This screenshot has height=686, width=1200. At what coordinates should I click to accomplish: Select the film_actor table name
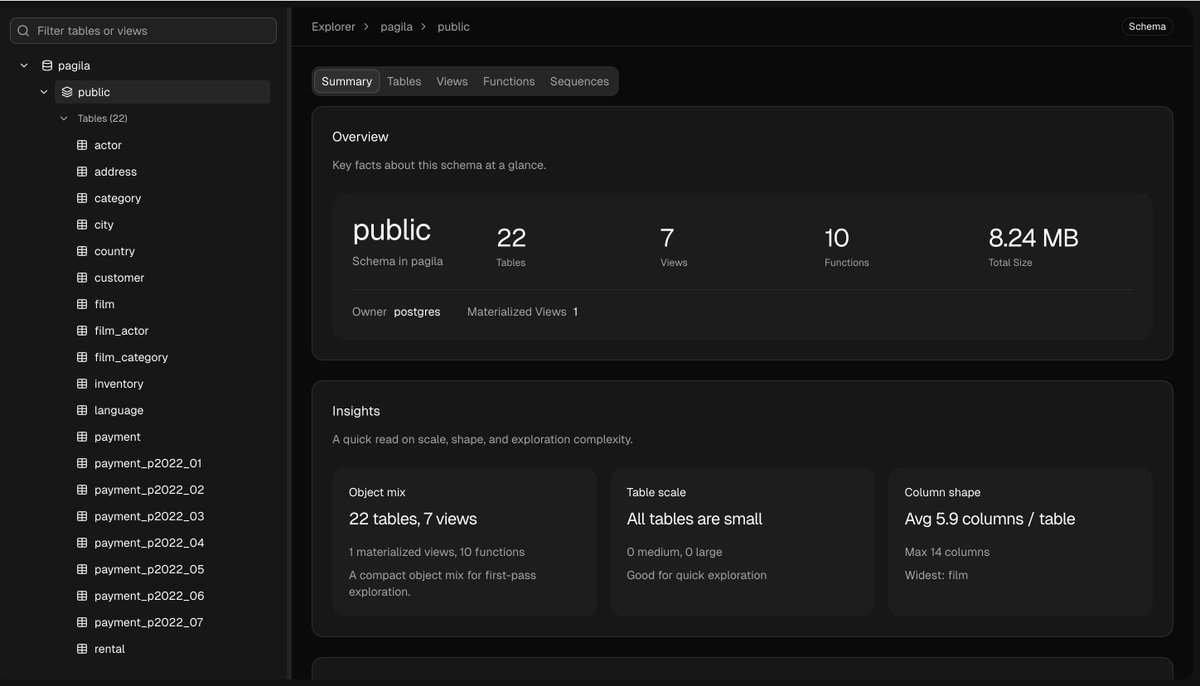pos(121,331)
